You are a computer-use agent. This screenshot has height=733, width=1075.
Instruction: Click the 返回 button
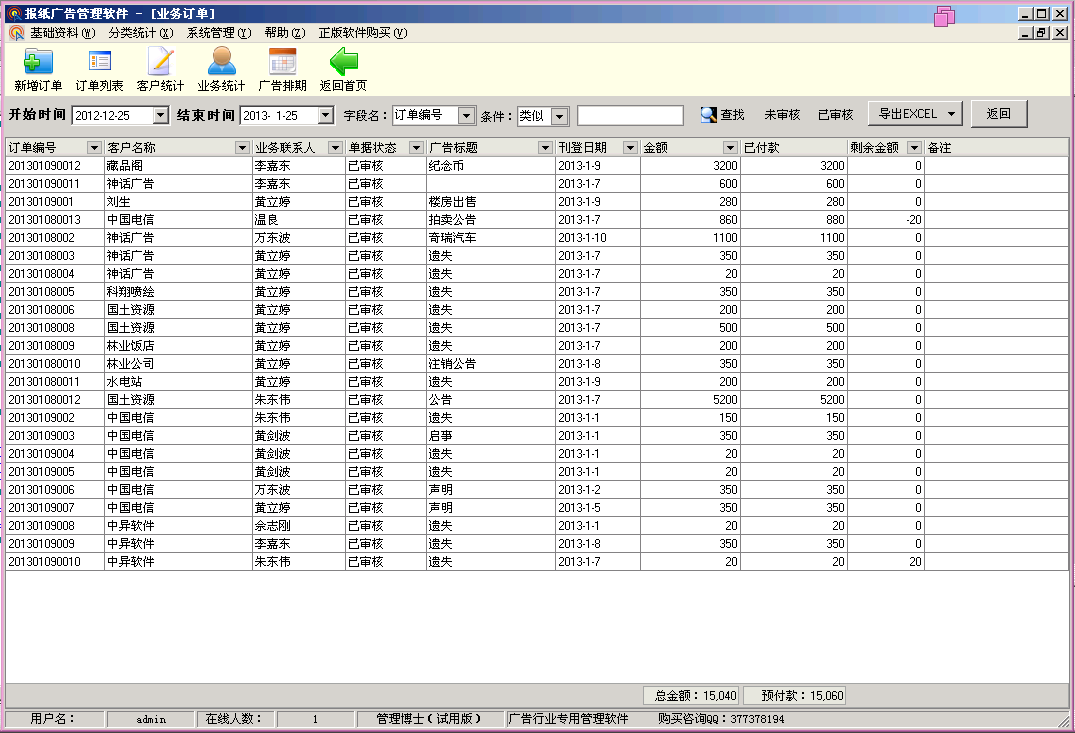pyautogui.click(x=998, y=114)
